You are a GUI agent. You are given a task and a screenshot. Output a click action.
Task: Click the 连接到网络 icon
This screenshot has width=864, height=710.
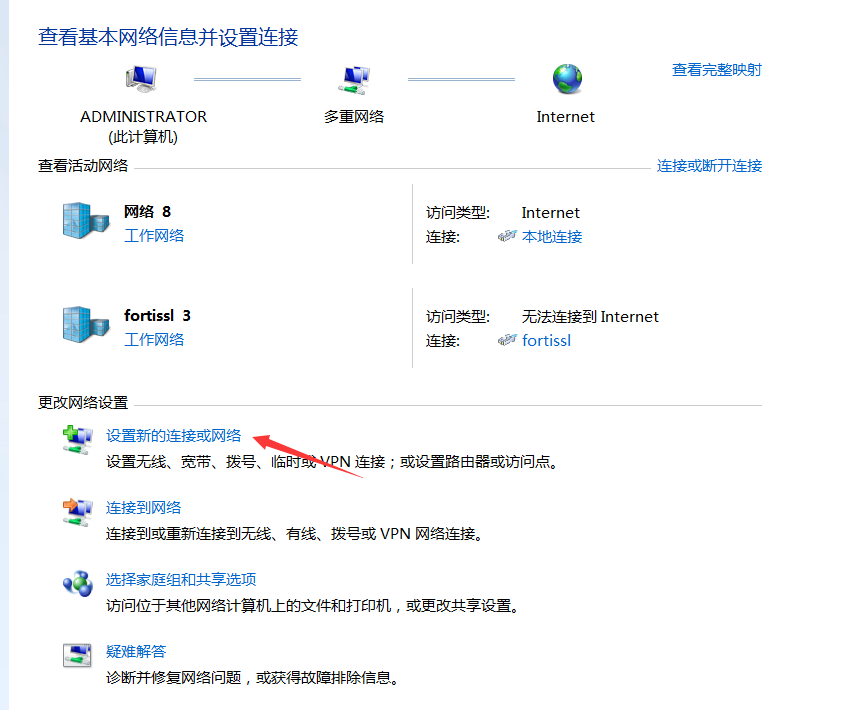point(77,511)
